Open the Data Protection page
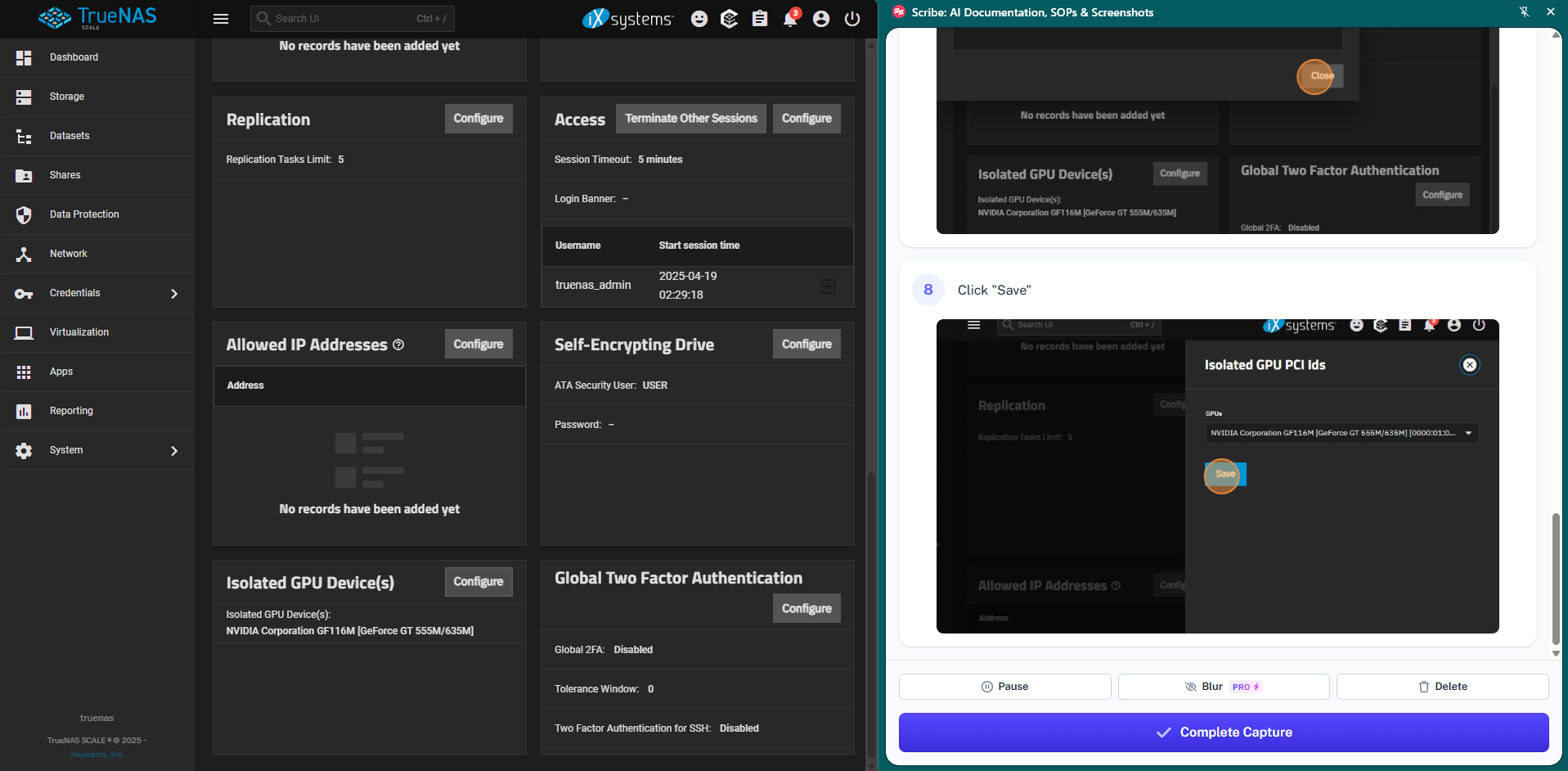The height and width of the screenshot is (771, 1568). pyautogui.click(x=84, y=214)
